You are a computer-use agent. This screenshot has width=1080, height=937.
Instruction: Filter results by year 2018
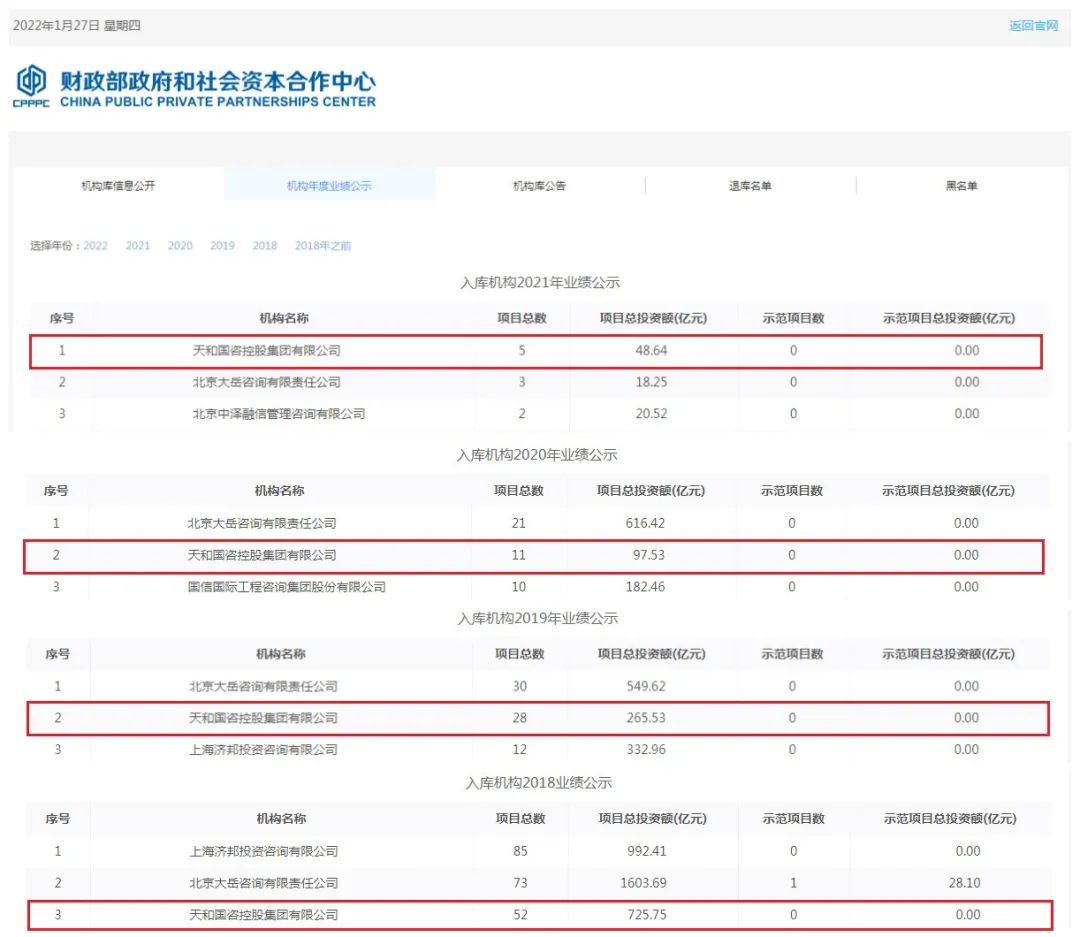264,245
